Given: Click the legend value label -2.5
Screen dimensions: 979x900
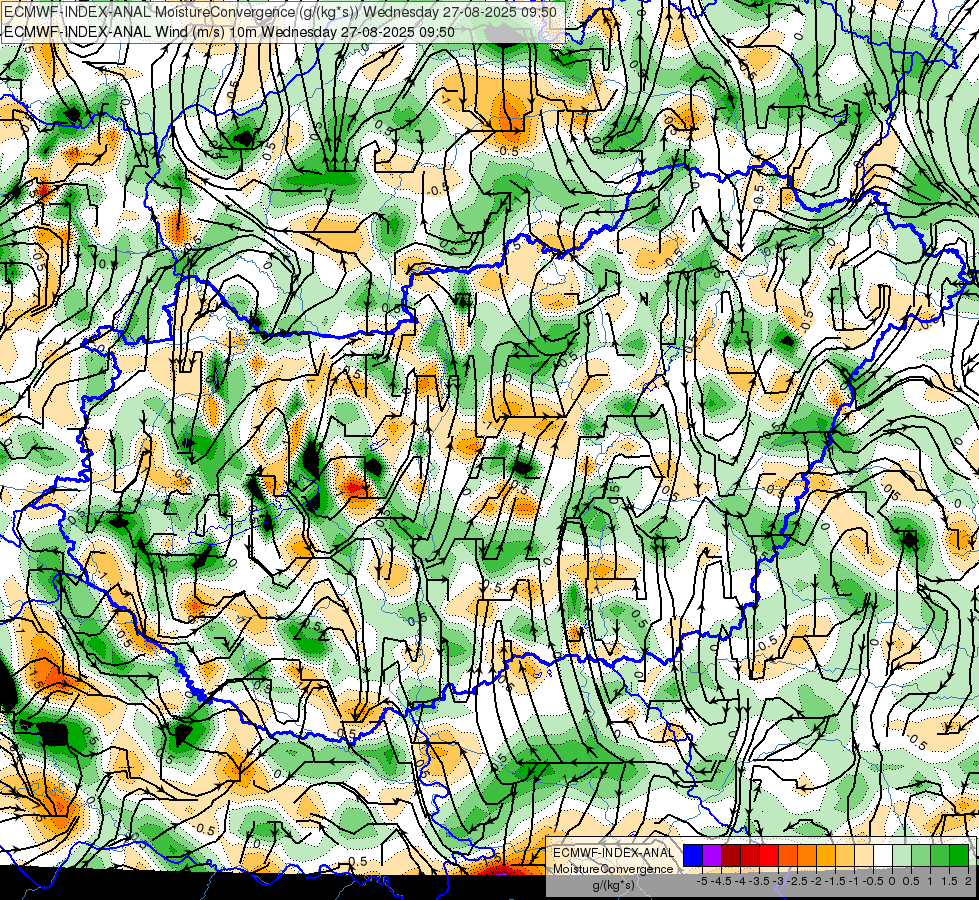Looking at the screenshot, I should (798, 881).
